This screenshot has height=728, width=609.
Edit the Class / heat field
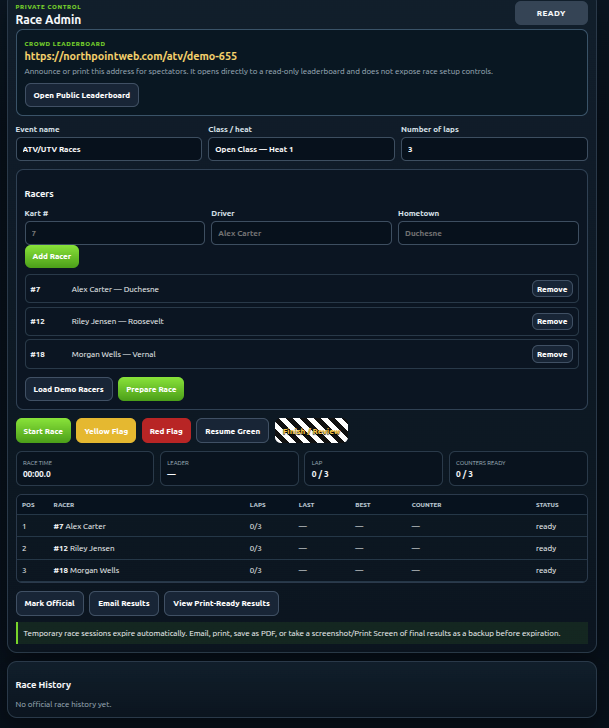[301, 150]
